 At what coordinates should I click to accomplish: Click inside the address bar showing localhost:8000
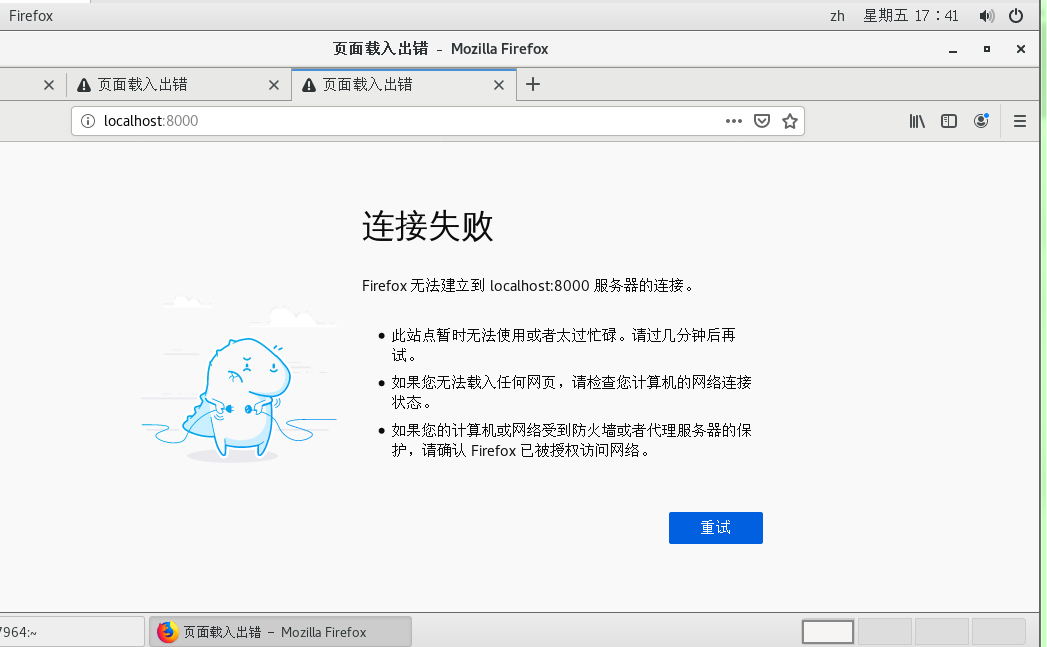[300, 120]
